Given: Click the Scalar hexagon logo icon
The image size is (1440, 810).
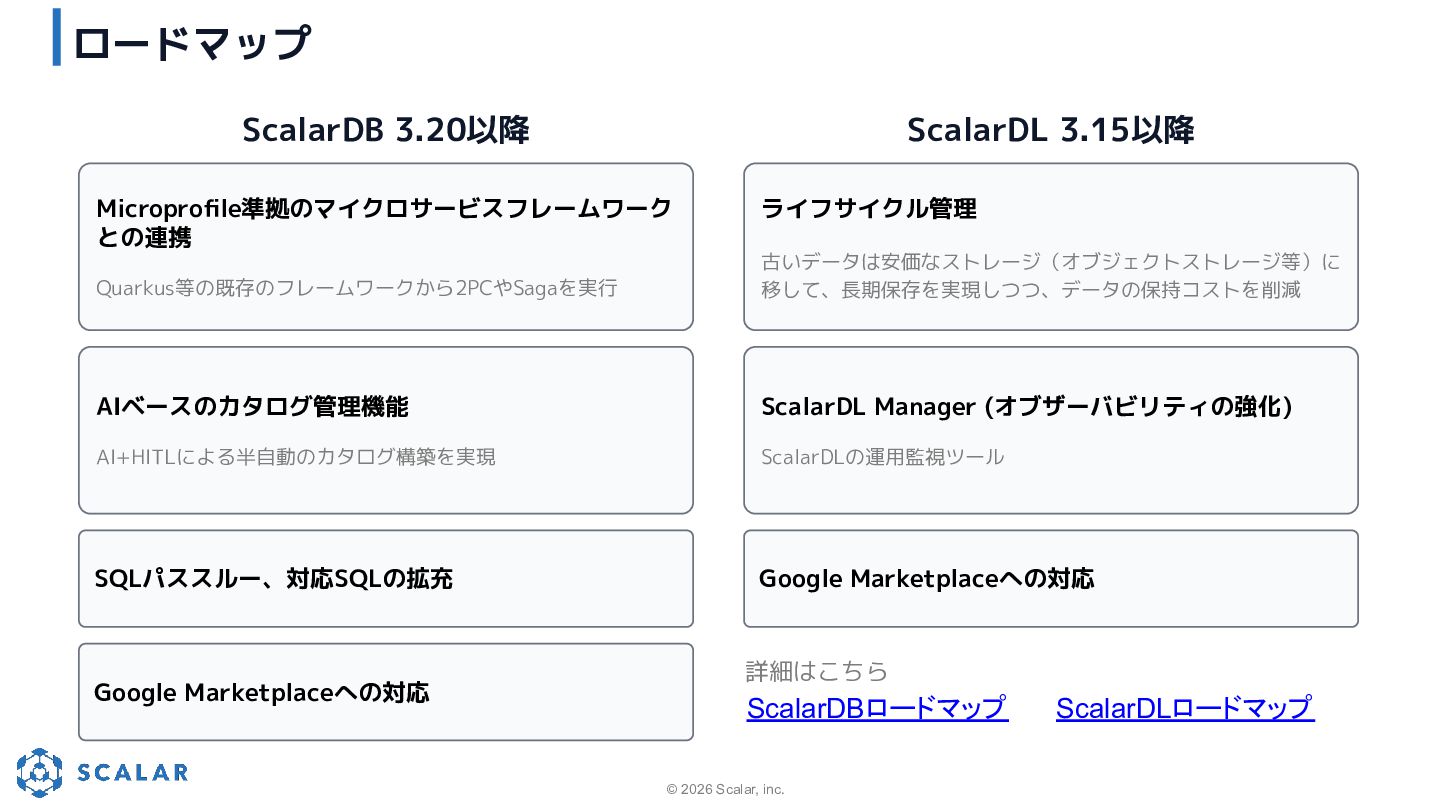Looking at the screenshot, I should coord(39,772).
